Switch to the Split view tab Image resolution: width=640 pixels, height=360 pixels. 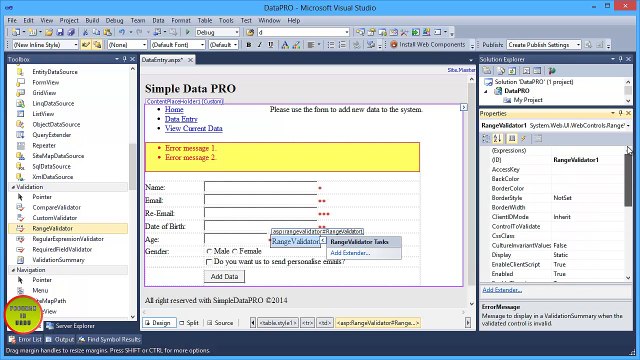[x=189, y=323]
